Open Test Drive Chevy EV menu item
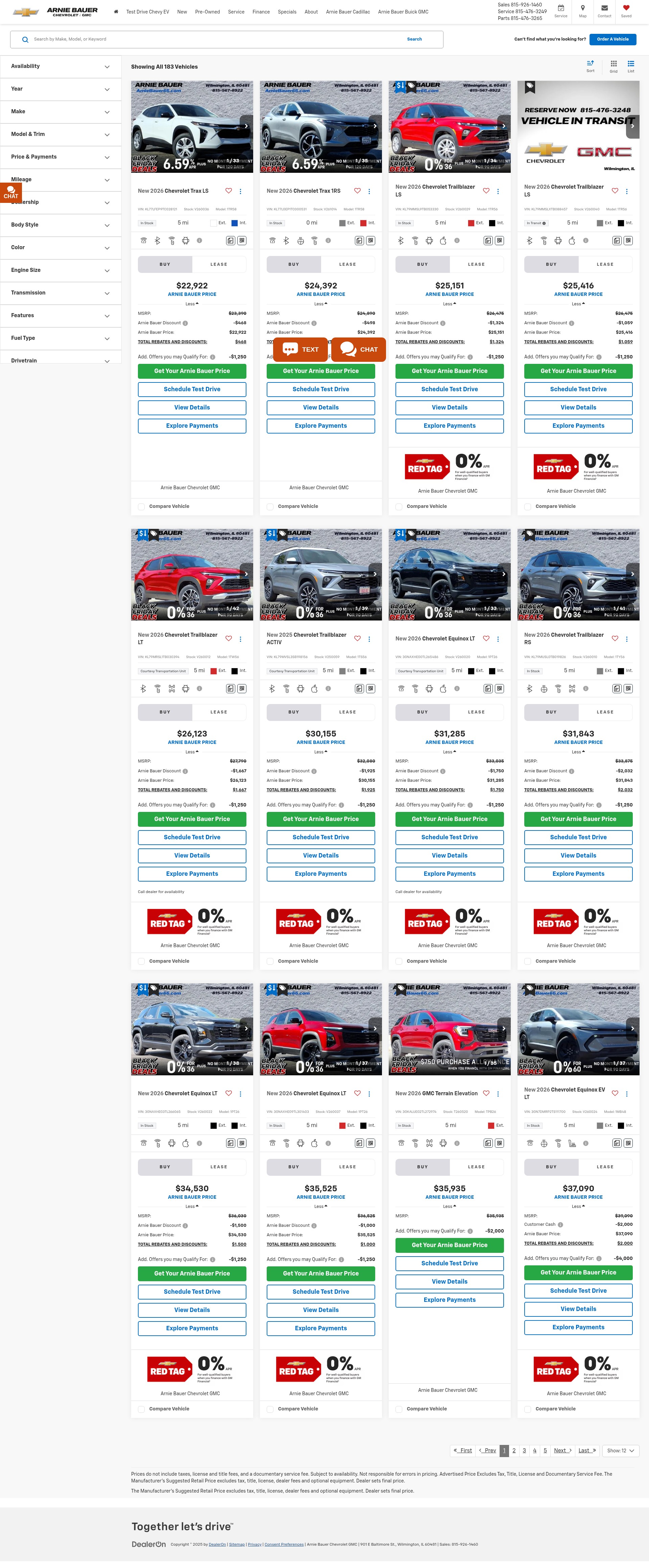649x1568 pixels. pos(148,11)
